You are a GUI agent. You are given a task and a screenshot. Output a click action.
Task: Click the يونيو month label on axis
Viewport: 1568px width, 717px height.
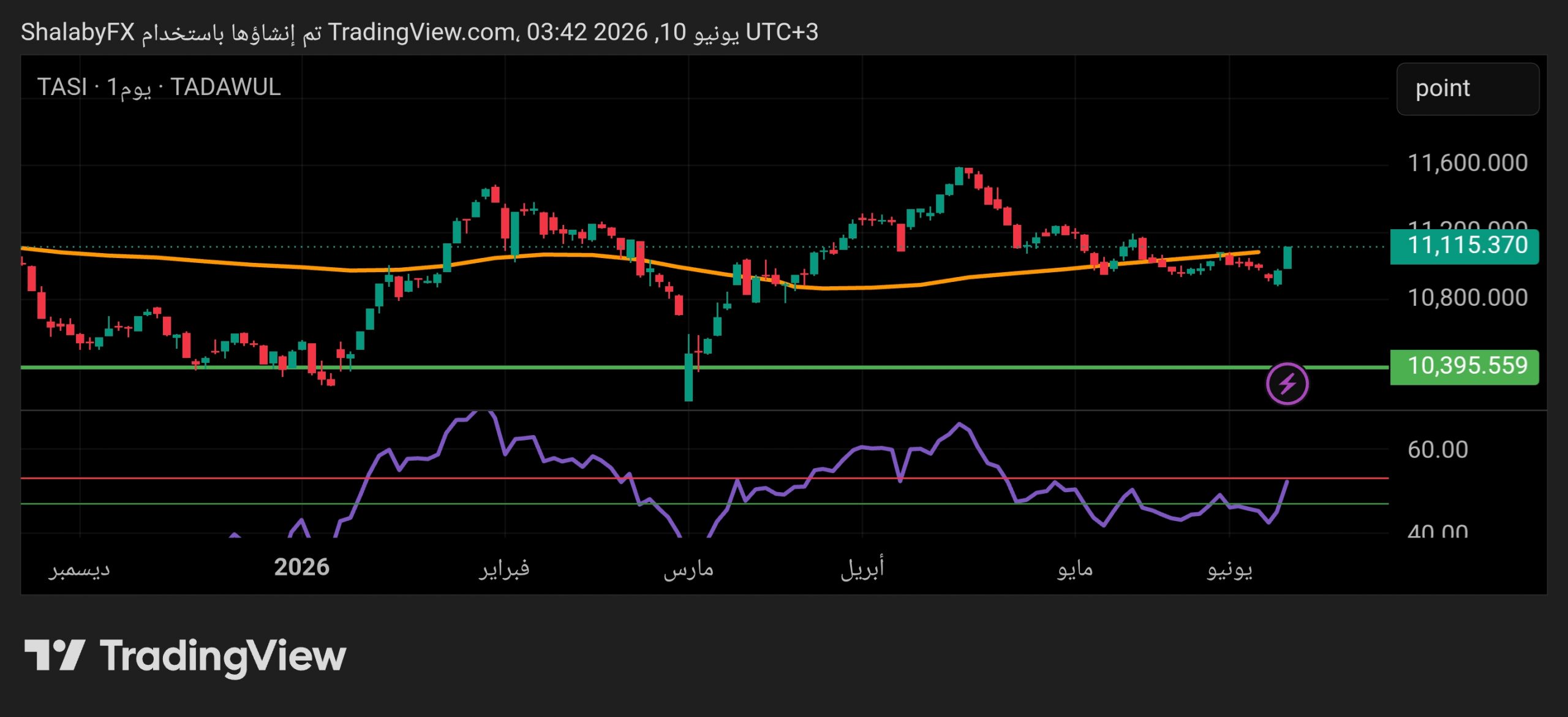click(x=1229, y=569)
